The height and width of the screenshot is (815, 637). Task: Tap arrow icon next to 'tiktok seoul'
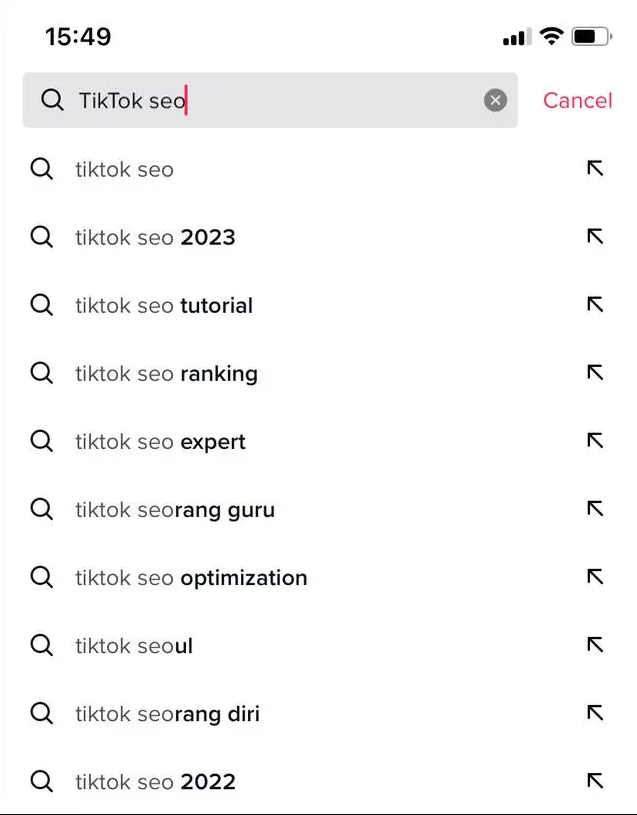(595, 645)
